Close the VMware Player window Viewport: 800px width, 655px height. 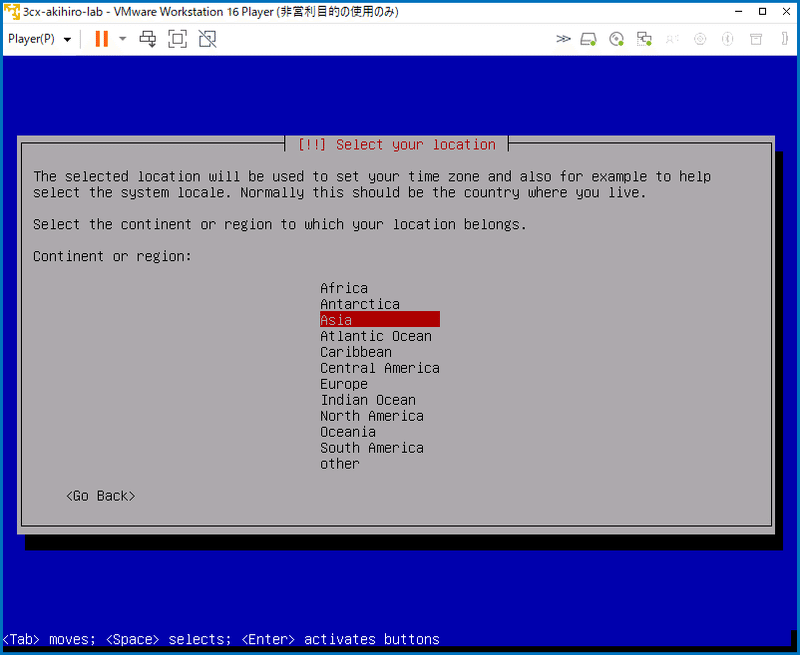coord(786,11)
